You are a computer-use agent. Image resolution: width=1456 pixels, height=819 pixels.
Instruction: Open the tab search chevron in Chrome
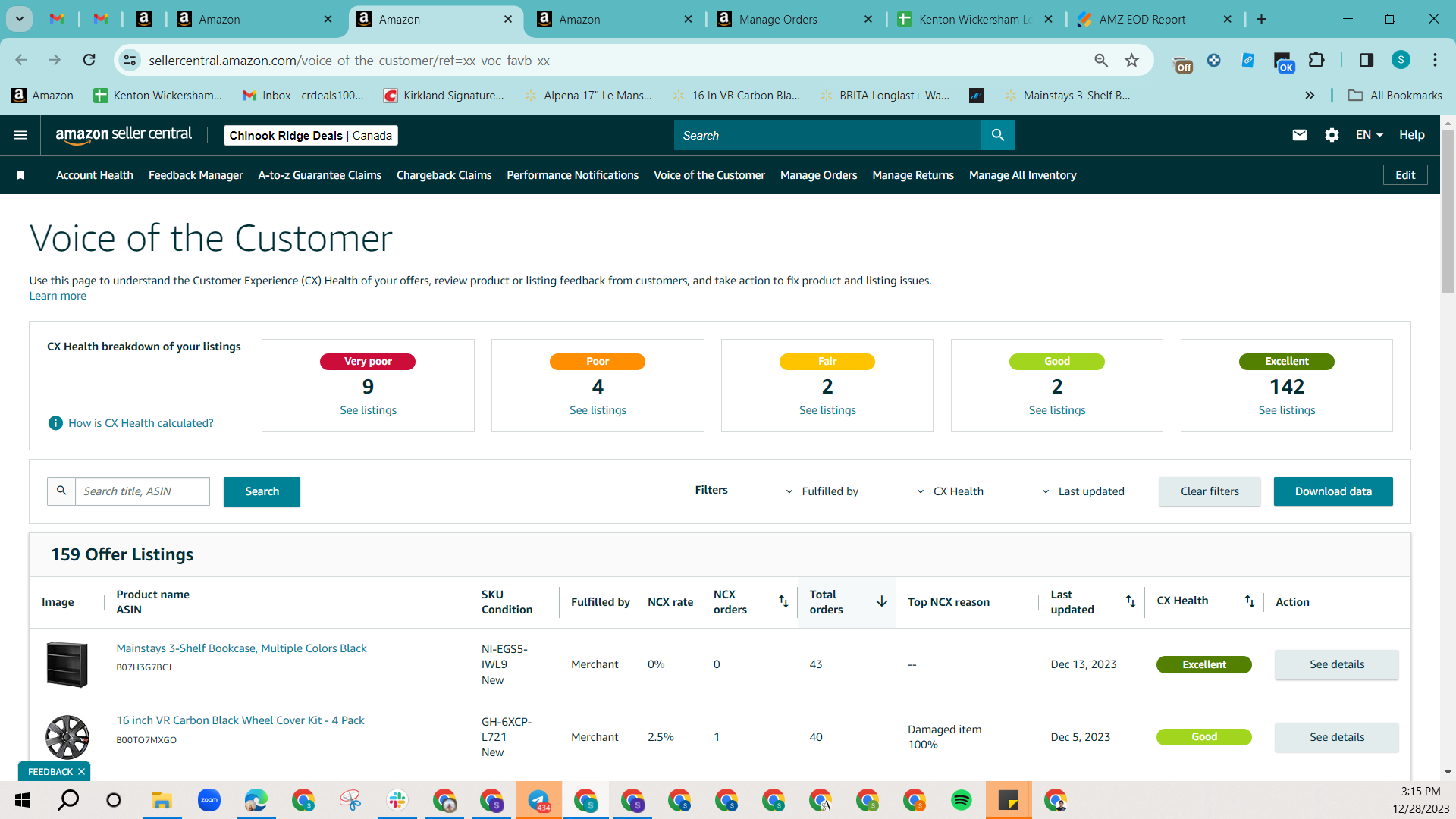coord(20,19)
